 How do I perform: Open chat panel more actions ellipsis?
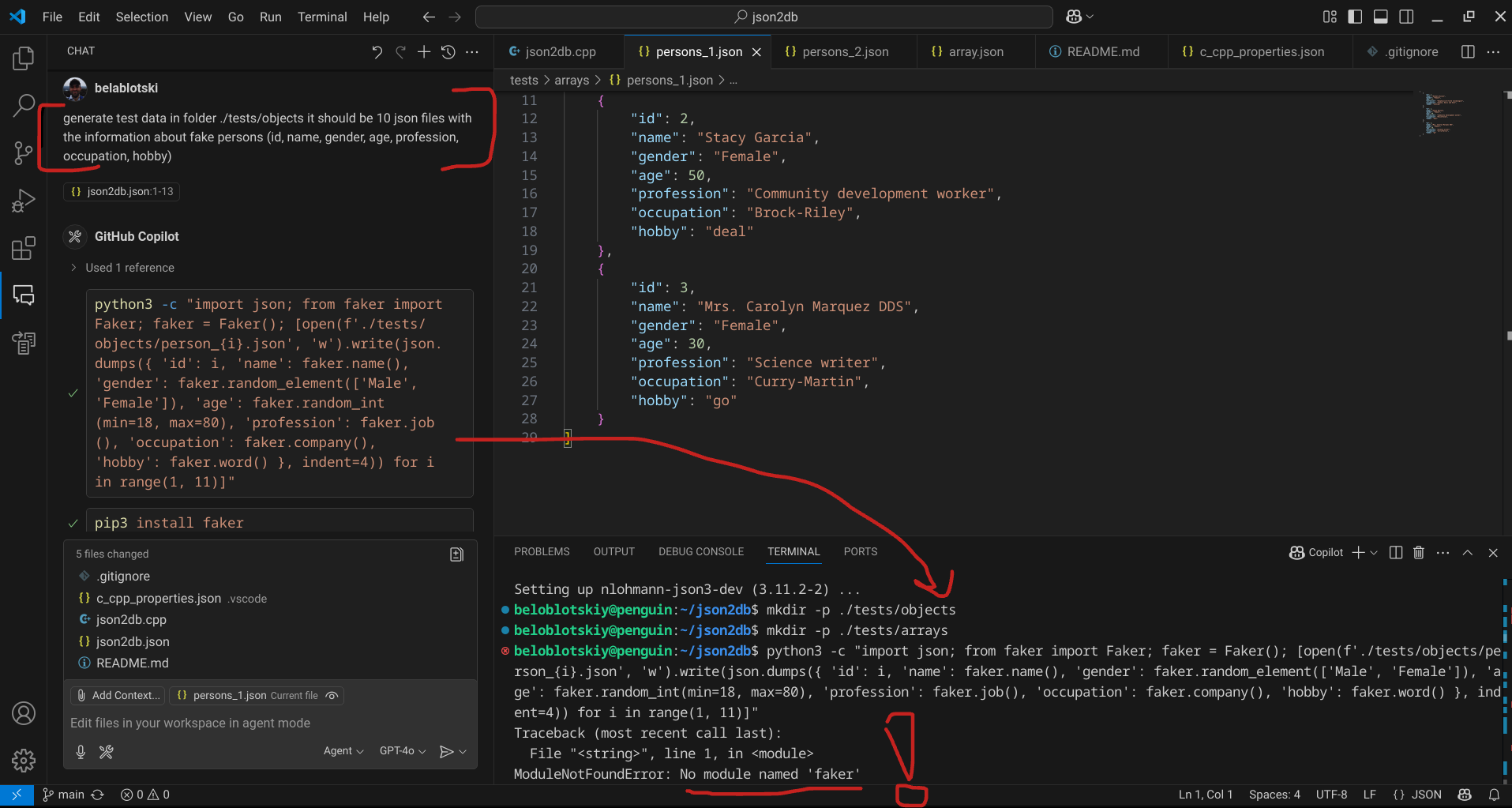[472, 52]
